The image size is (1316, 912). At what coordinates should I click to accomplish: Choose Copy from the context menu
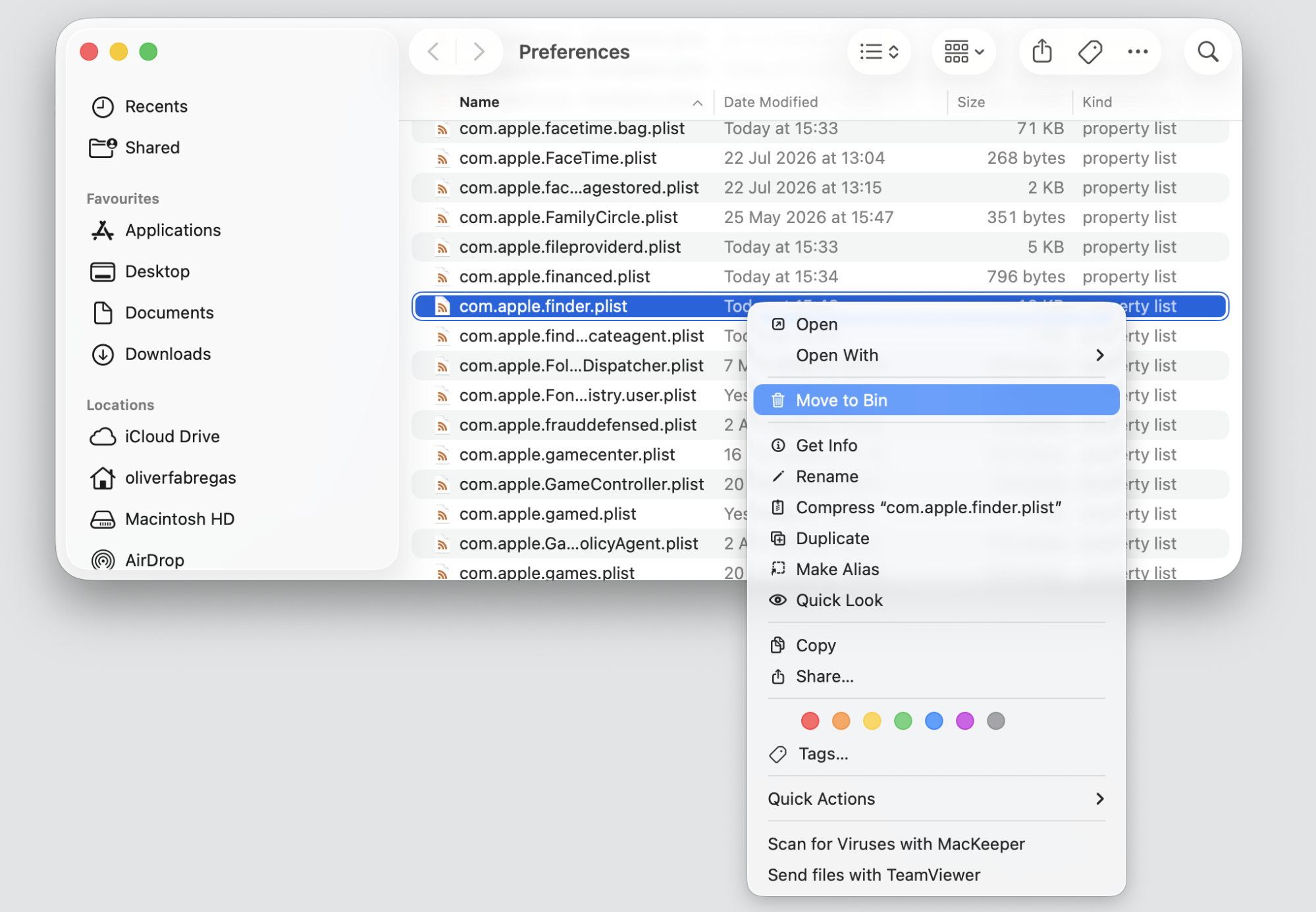(936, 646)
